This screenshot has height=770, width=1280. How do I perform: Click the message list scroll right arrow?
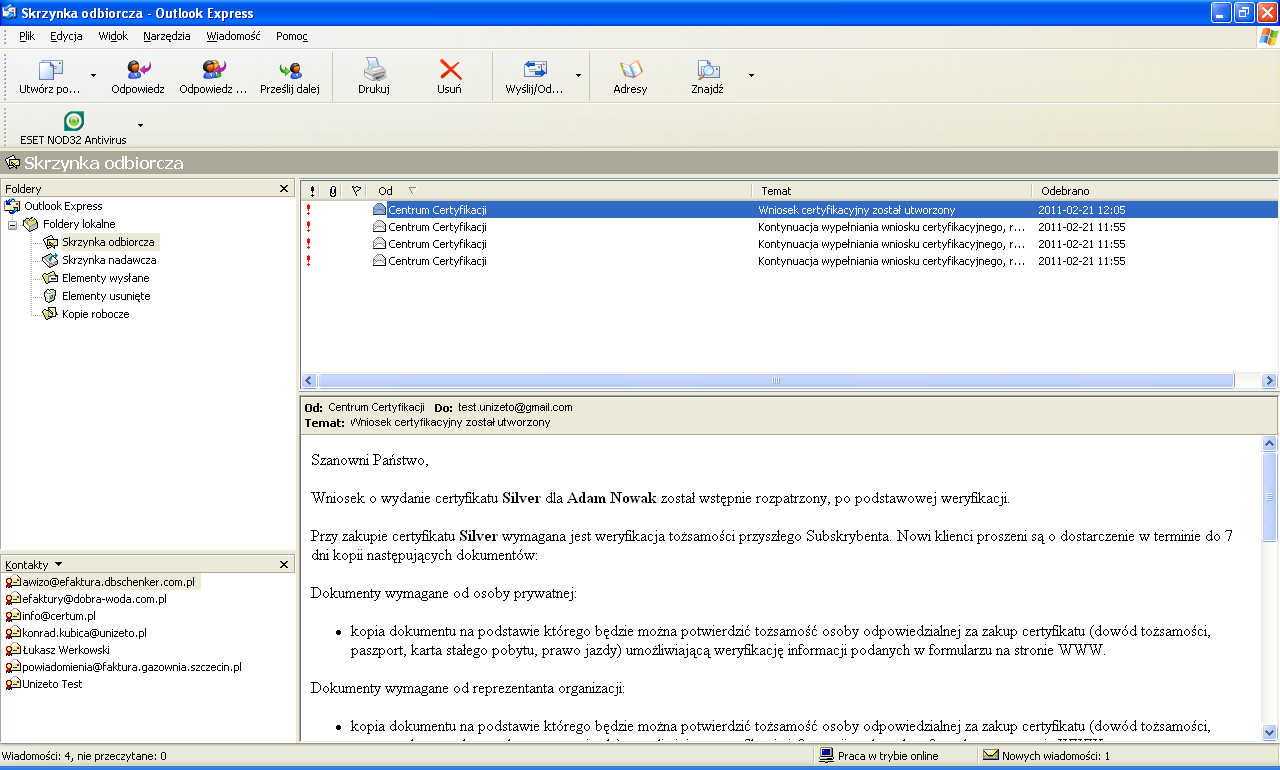coord(1270,381)
